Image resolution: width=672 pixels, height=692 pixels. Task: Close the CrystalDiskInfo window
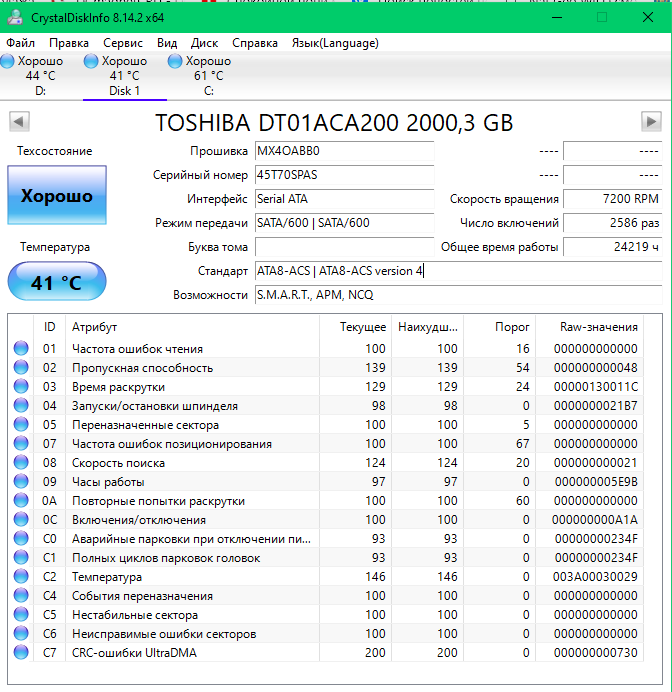(648, 17)
